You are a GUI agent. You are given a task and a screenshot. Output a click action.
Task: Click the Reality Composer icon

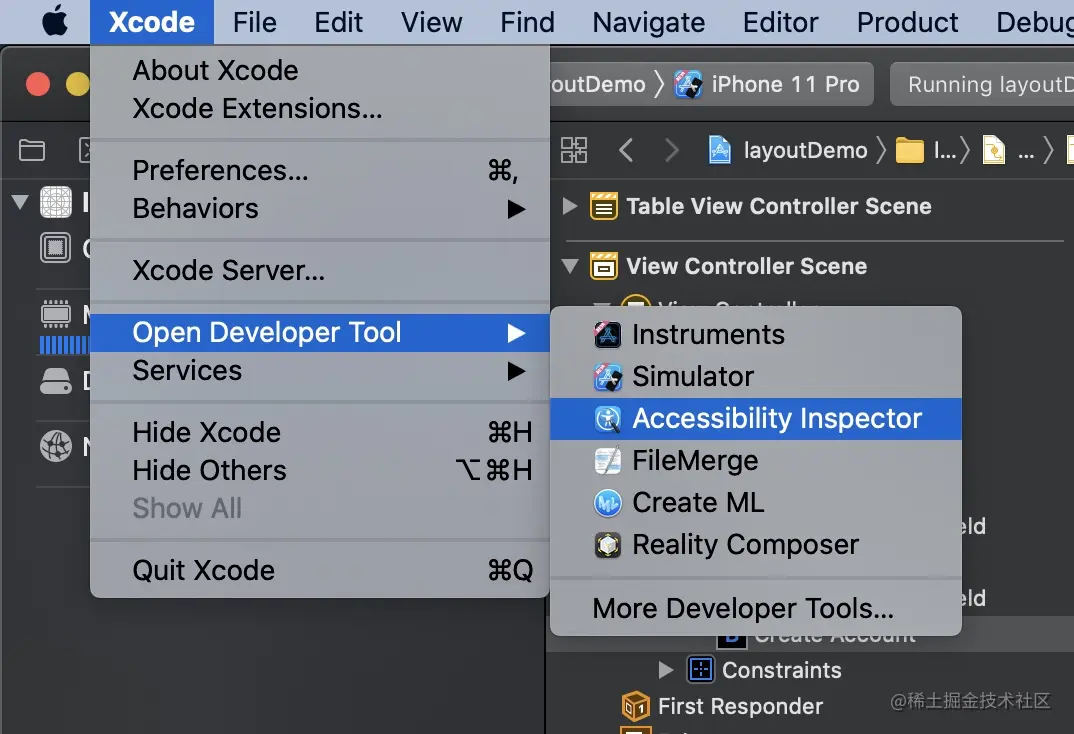click(608, 545)
